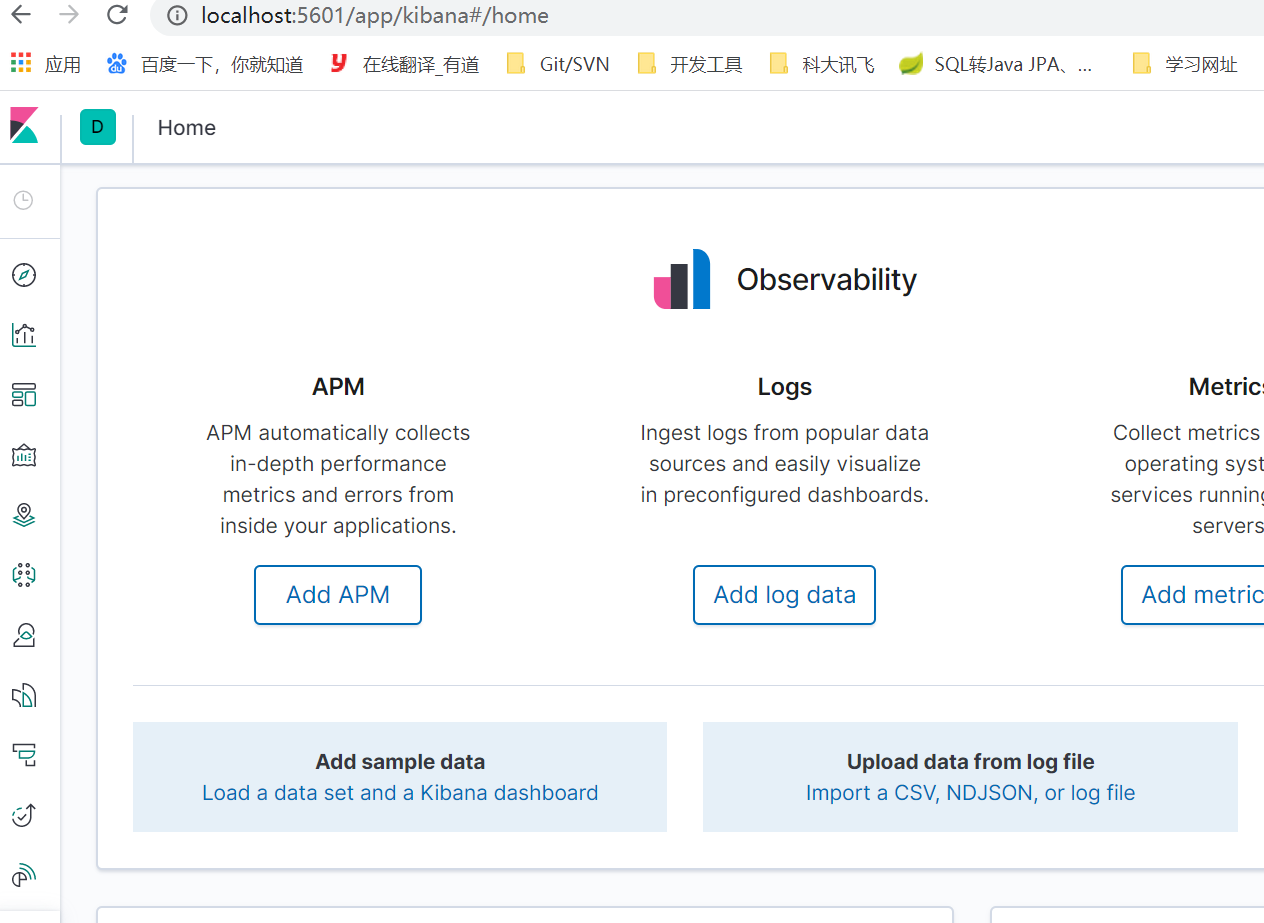1264x923 pixels.
Task: Open the Machine Learning sidebar icon
Action: click(x=24, y=575)
